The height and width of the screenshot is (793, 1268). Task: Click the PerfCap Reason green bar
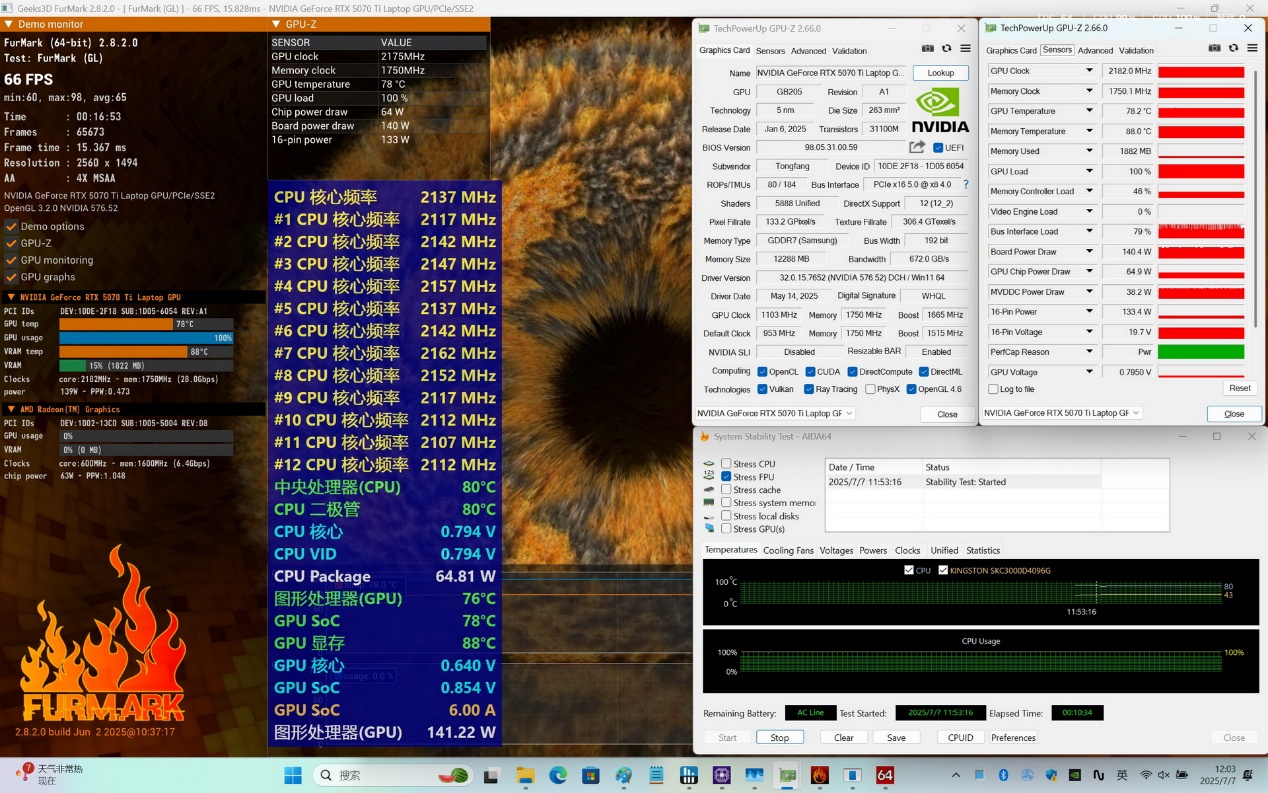click(1201, 352)
